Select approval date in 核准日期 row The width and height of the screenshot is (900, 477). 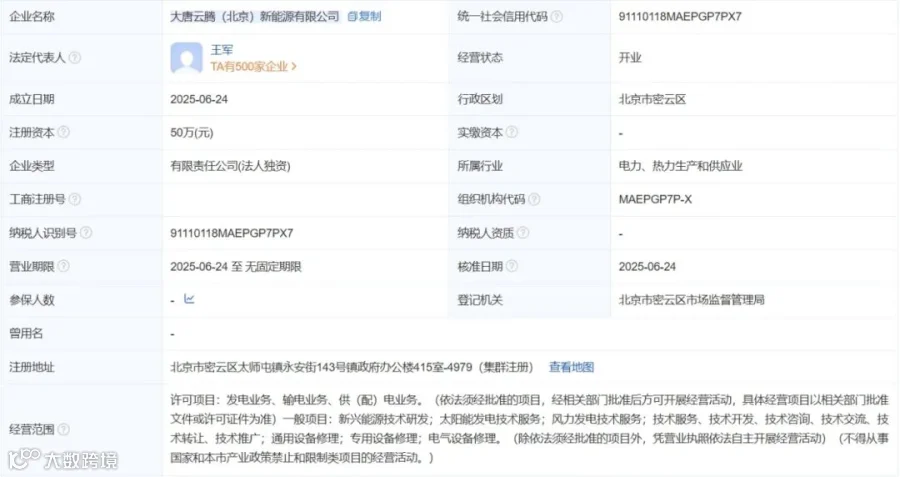tap(647, 266)
